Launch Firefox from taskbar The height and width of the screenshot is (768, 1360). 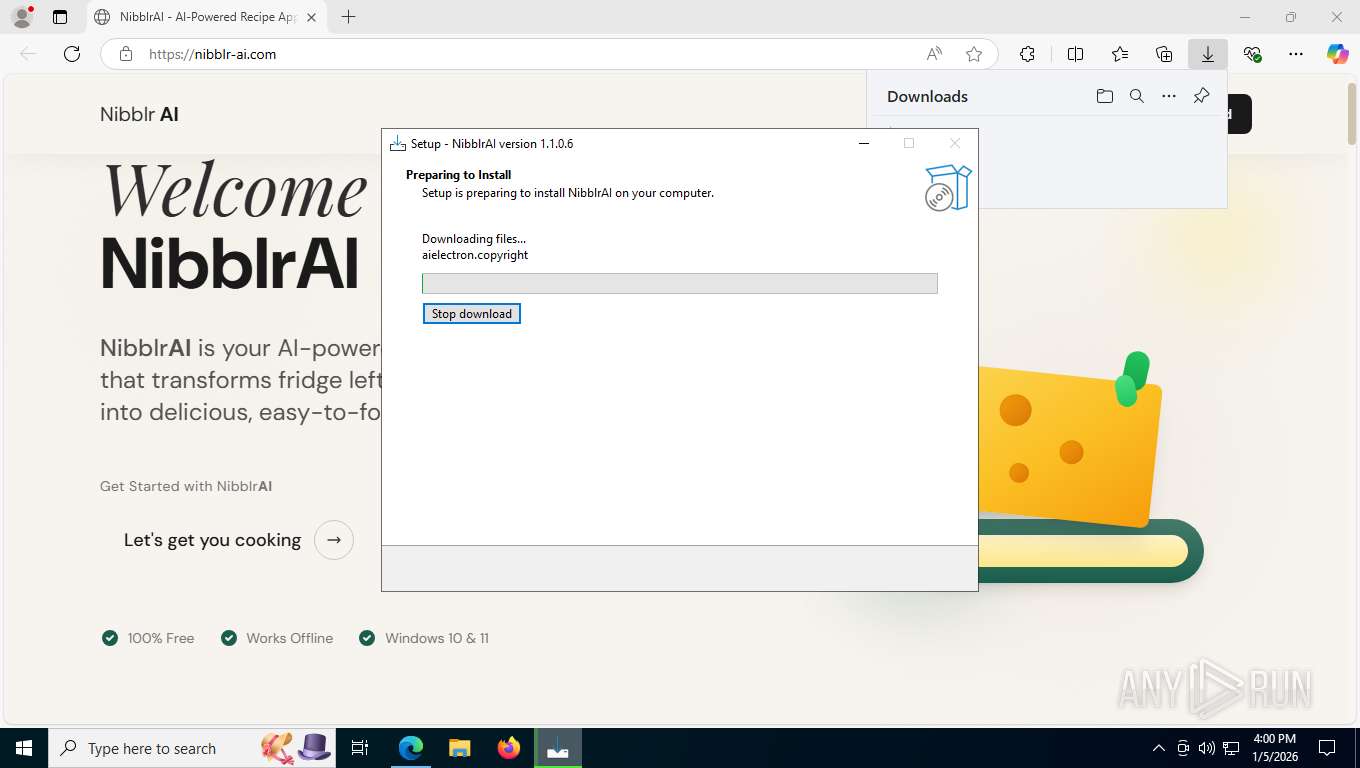click(509, 748)
